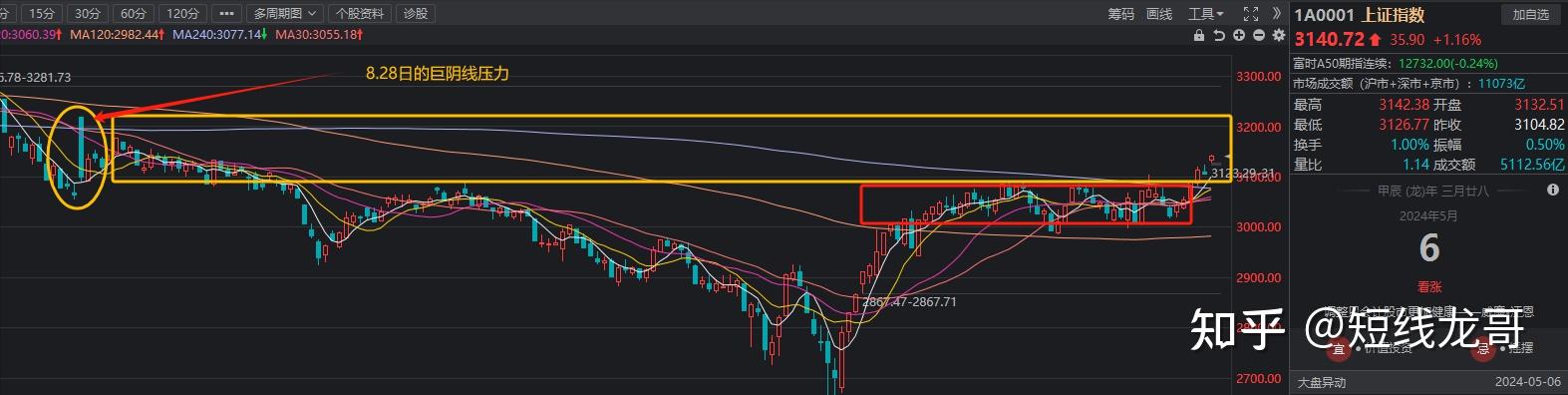The image size is (1568, 395).
Task: Click the 开盘 value 3132.51
Action: click(x=1540, y=105)
